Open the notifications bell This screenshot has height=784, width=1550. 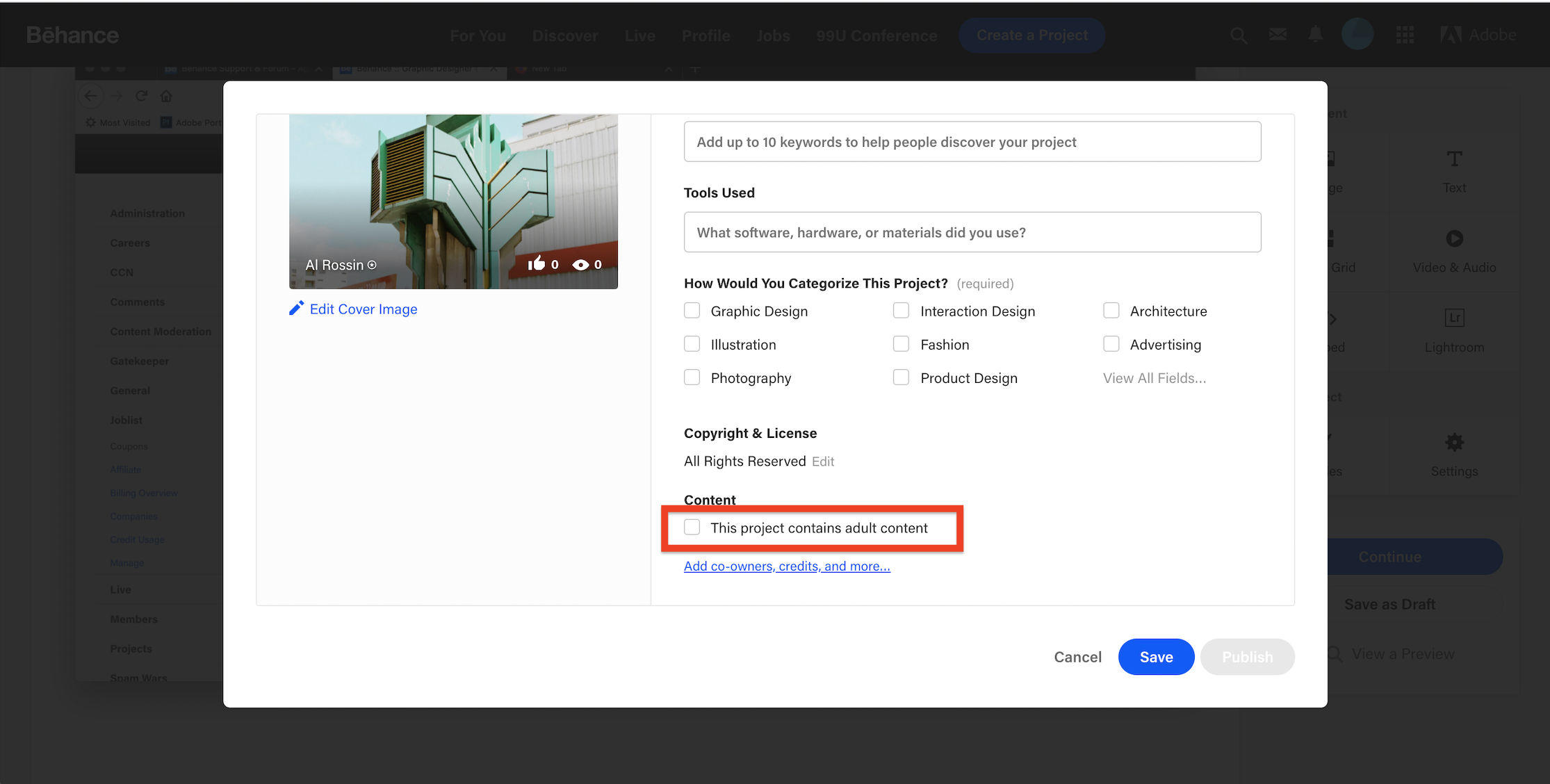(x=1315, y=35)
